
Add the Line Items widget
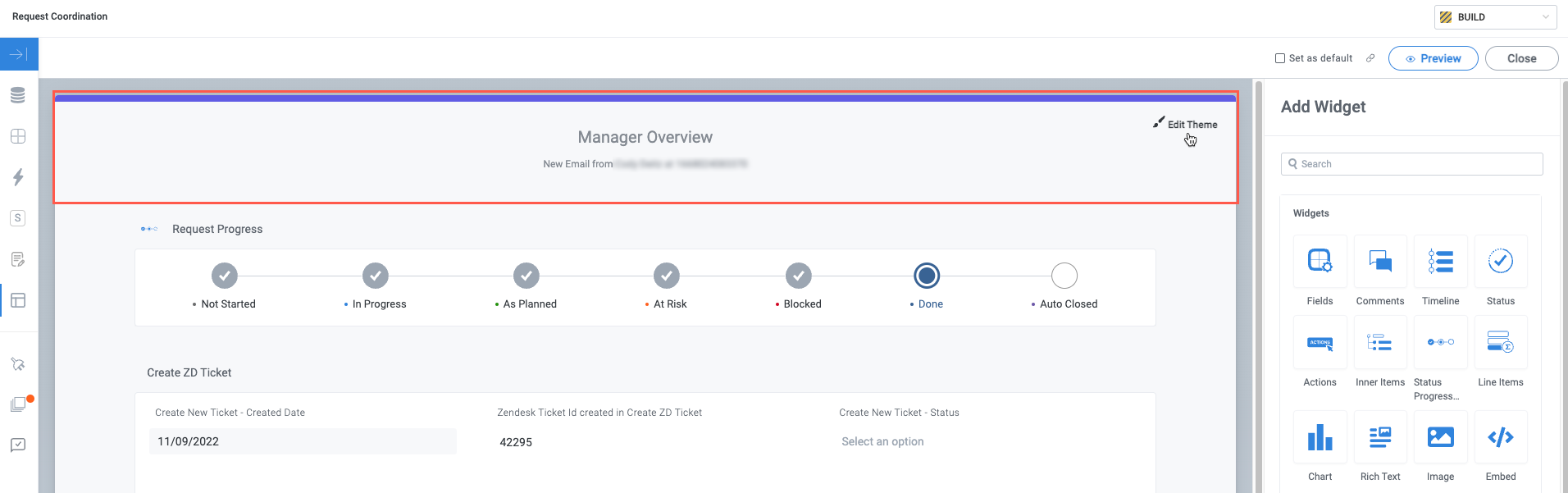[1500, 343]
